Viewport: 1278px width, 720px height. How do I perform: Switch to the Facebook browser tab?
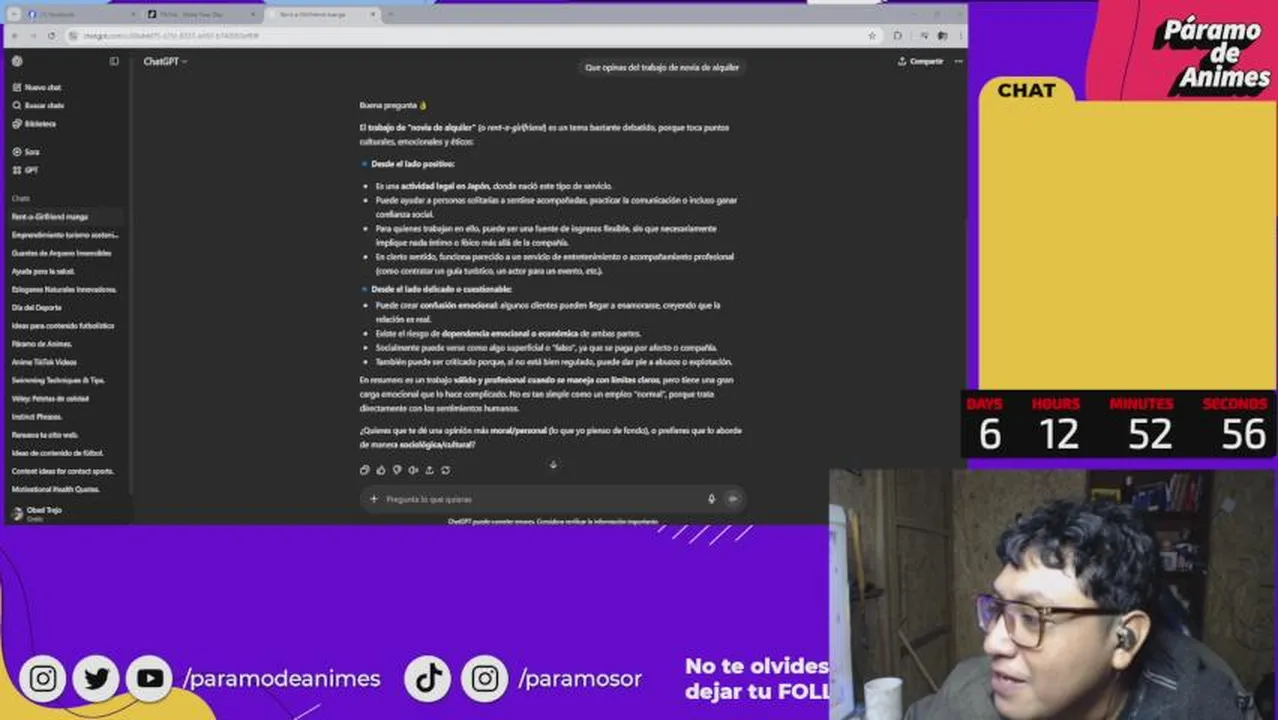click(x=80, y=14)
